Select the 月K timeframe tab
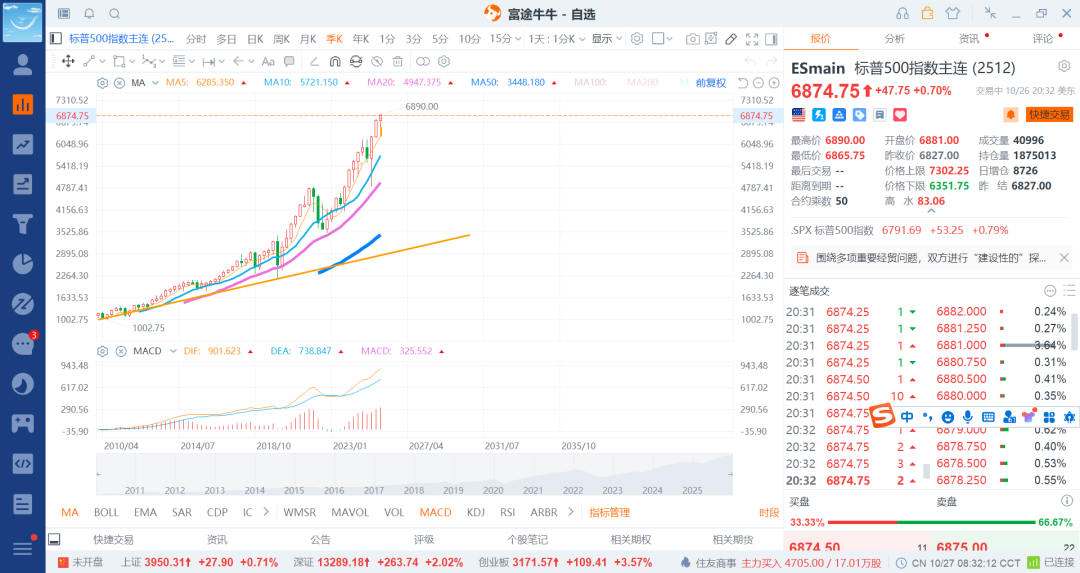Viewport: 1080px width, 573px height. click(308, 39)
